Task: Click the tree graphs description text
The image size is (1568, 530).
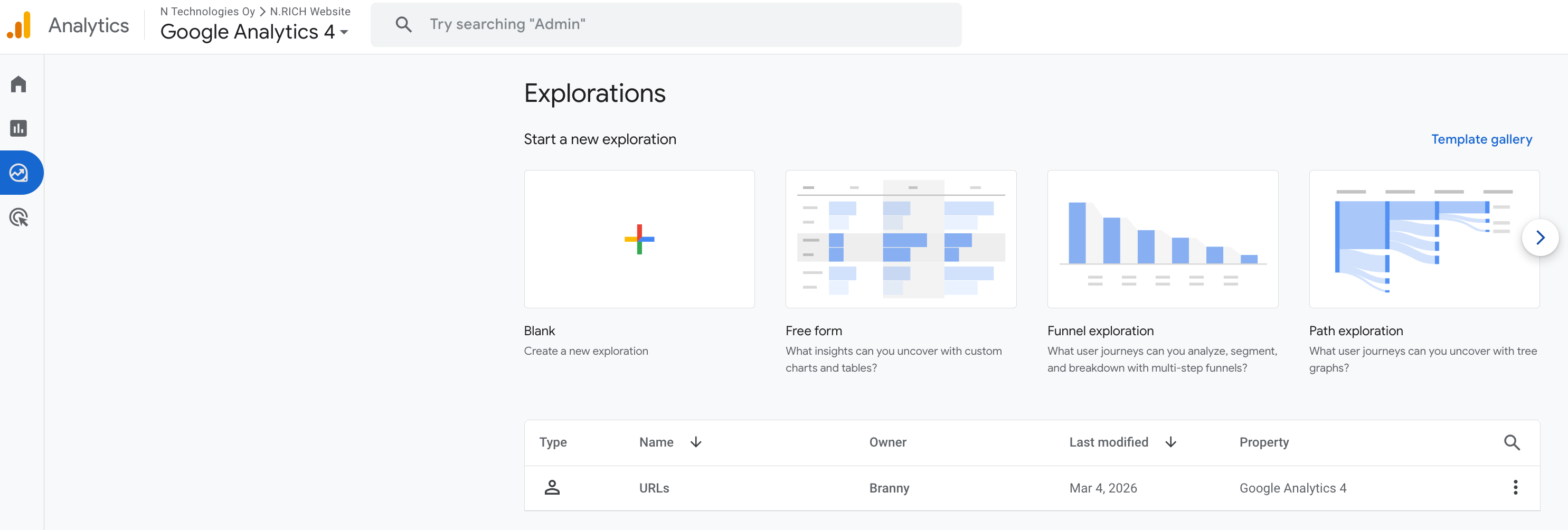Action: coord(1423,359)
